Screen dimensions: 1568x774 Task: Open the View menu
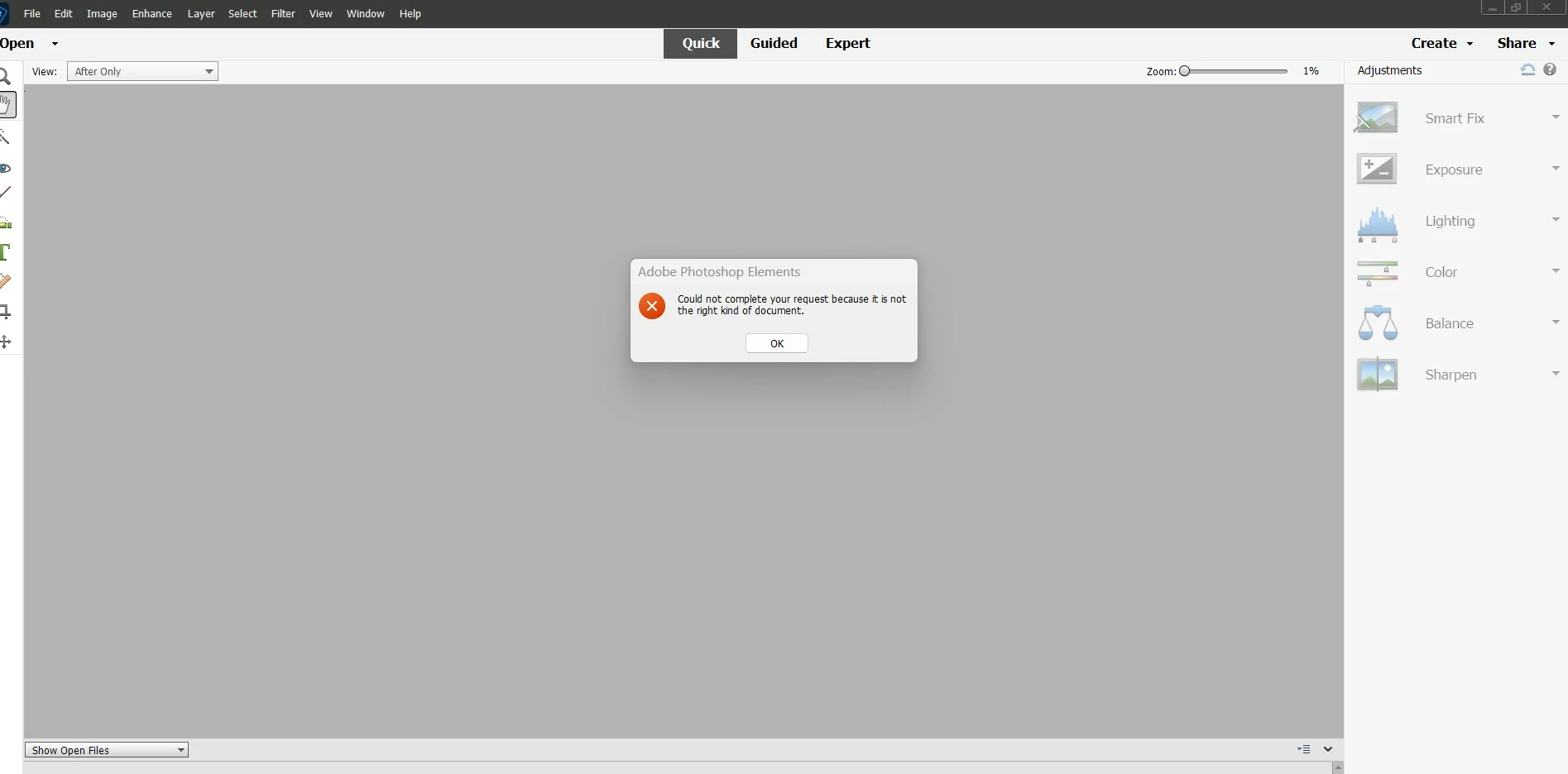(320, 14)
